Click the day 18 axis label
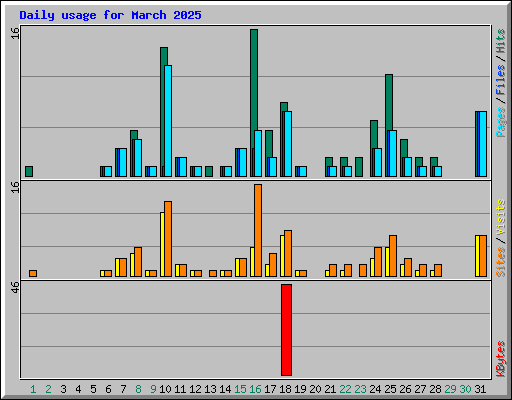This screenshot has width=512, height=400. pyautogui.click(x=285, y=389)
